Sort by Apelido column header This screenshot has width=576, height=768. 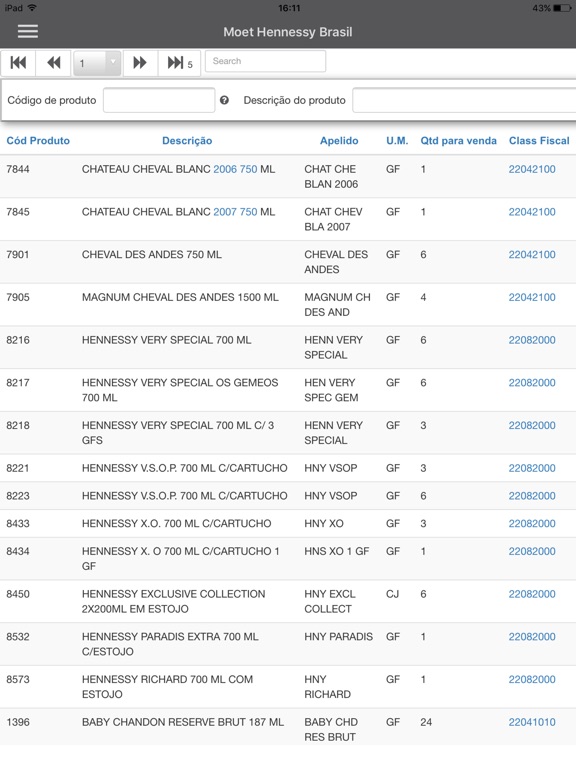tap(339, 141)
